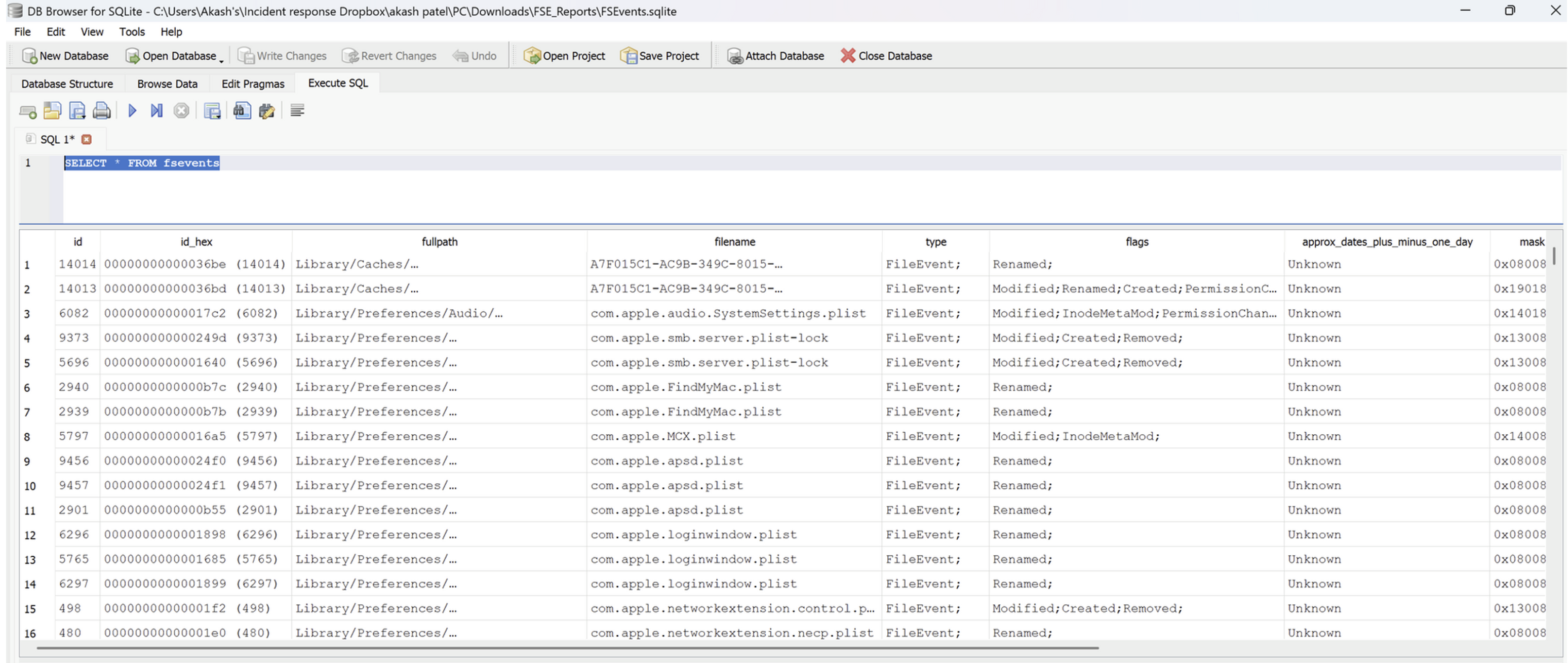Open Find in the editor (binoculars icon)
The image size is (1568, 663).
tap(242, 111)
